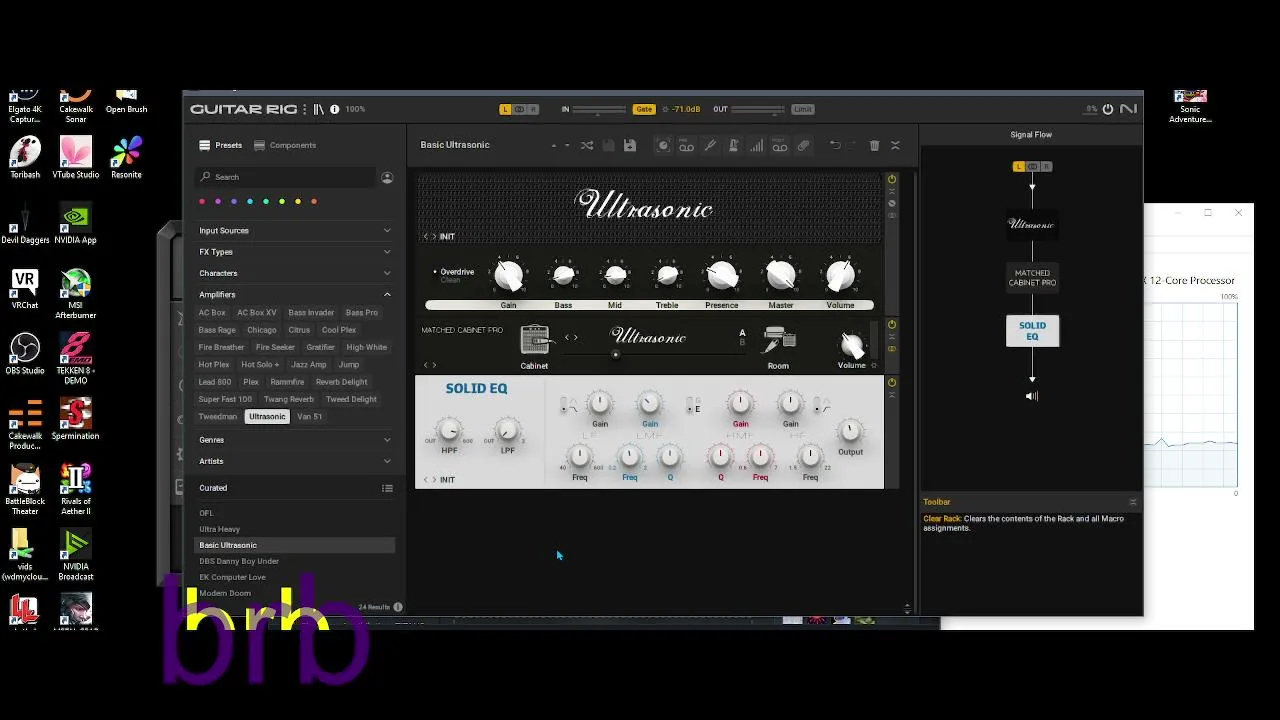Open the tuner with the tuning fork icon
The height and width of the screenshot is (720, 1280).
pyautogui.click(x=710, y=145)
